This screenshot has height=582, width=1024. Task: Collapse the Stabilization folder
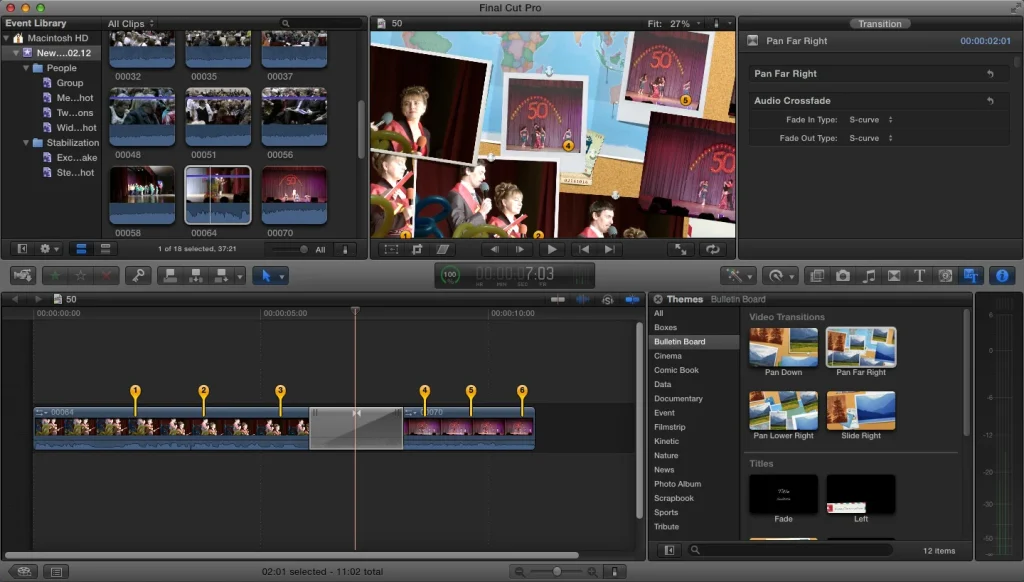point(26,142)
